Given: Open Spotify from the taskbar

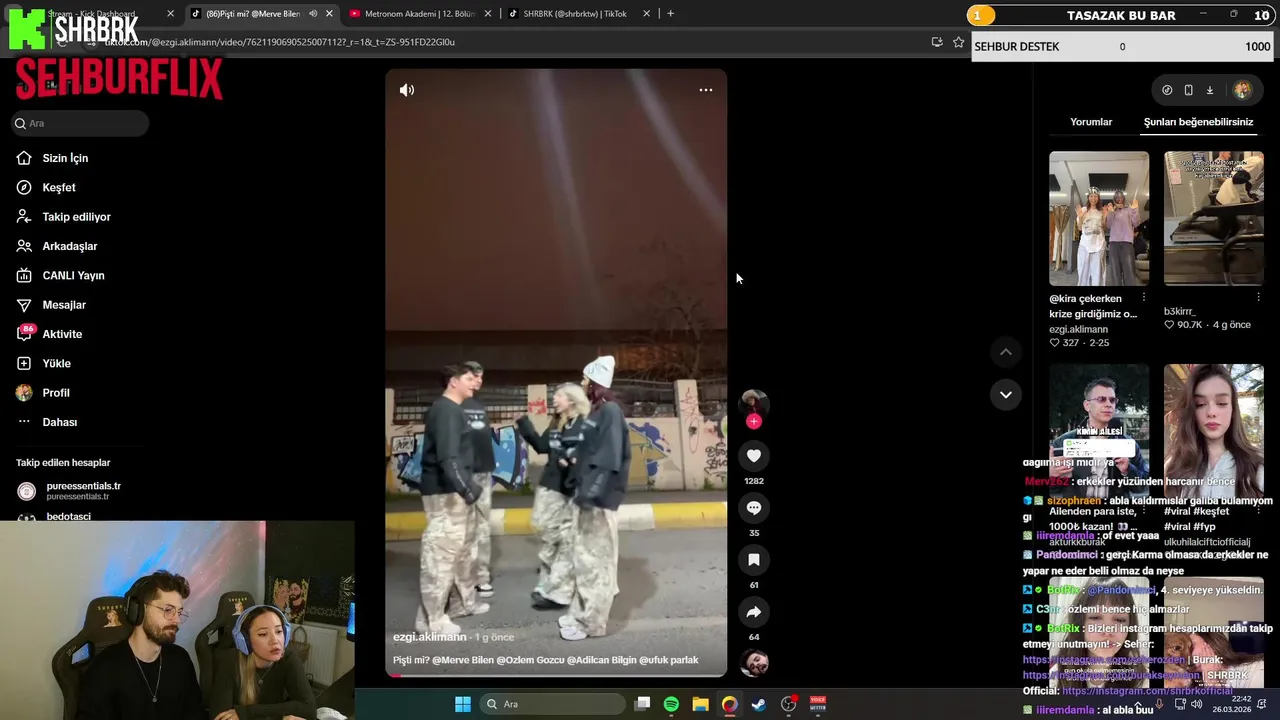Looking at the screenshot, I should coord(671,704).
